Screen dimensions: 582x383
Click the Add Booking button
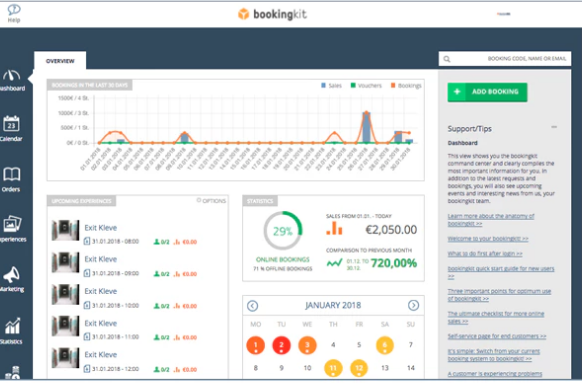(487, 92)
